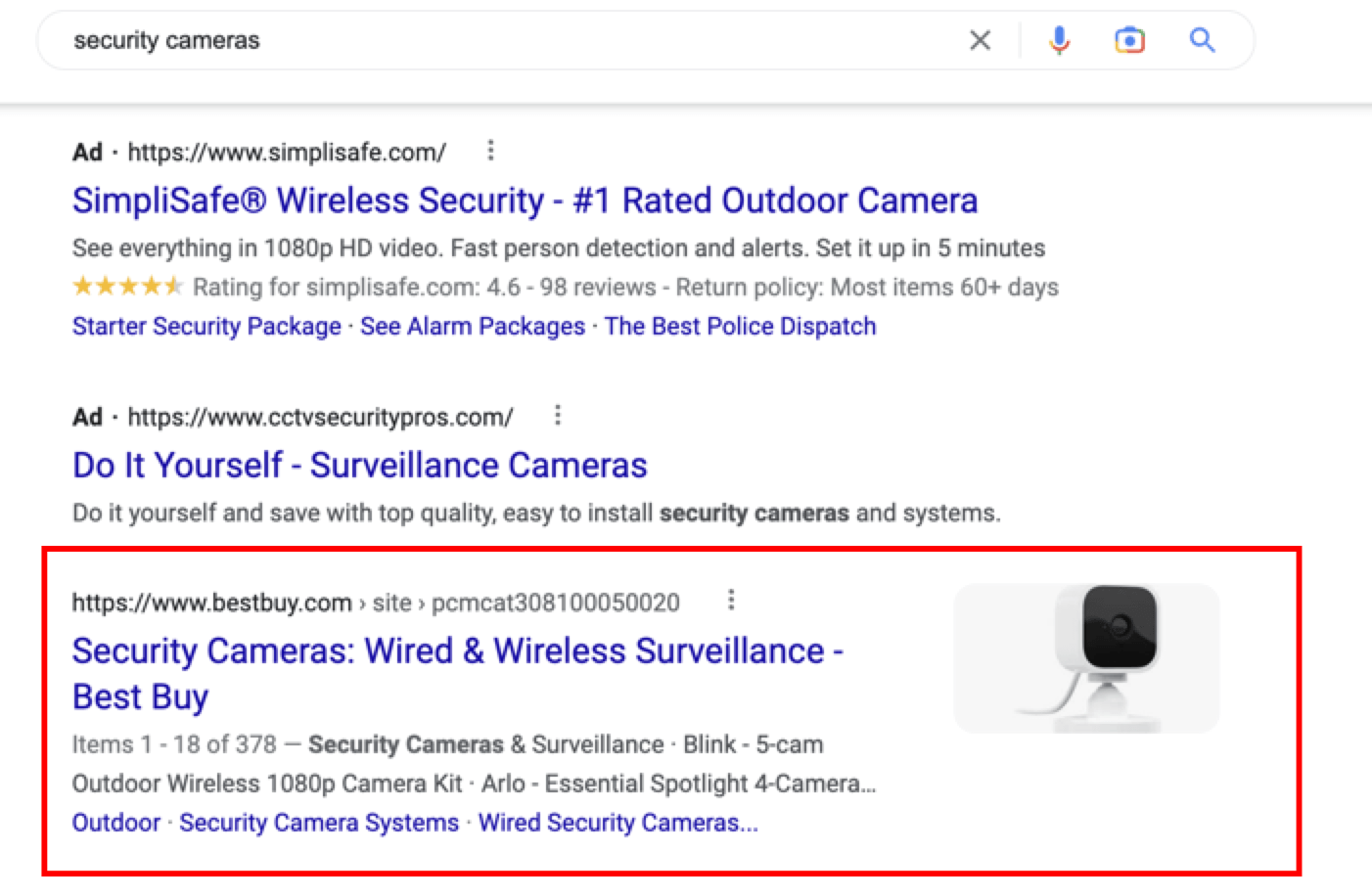
Task: Follow the Starter Security Package sitelink
Action: (x=206, y=326)
